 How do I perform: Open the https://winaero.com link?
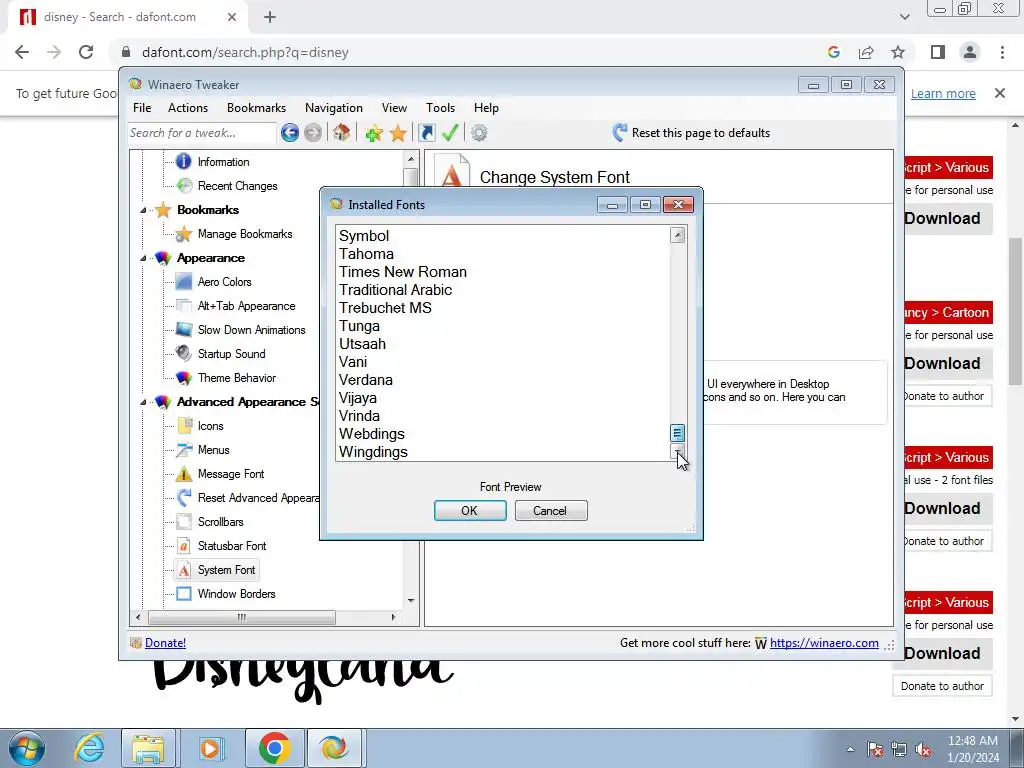pyautogui.click(x=824, y=643)
